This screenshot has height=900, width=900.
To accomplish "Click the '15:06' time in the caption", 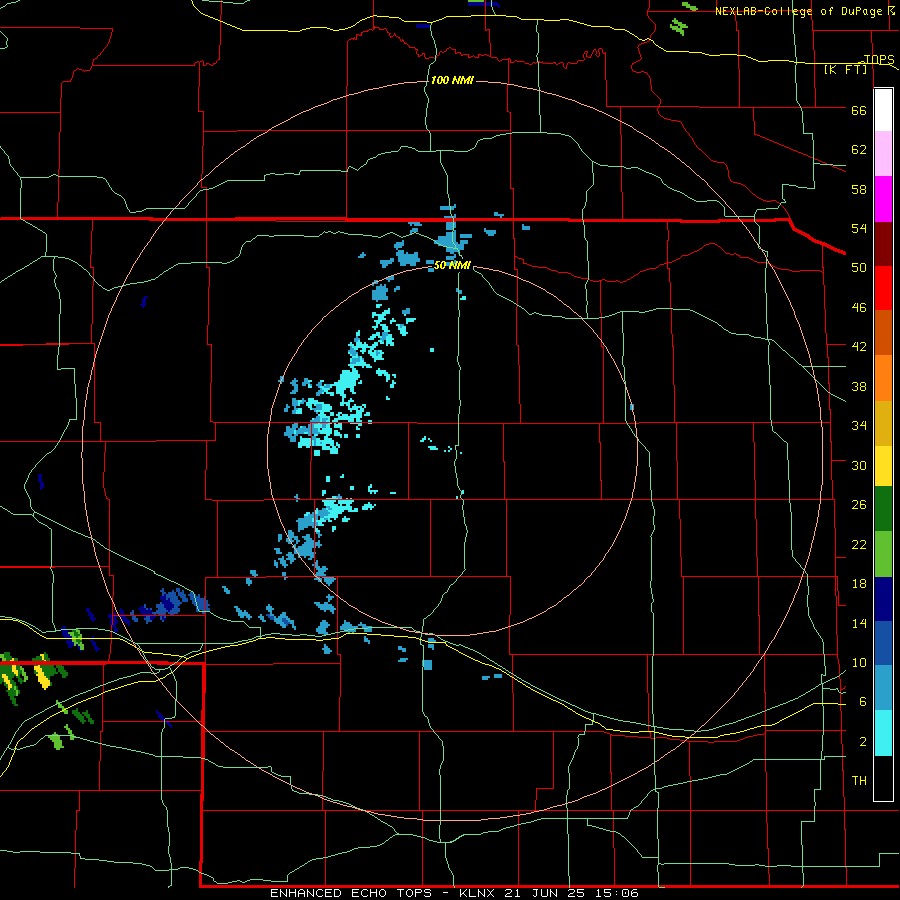I will click(616, 893).
